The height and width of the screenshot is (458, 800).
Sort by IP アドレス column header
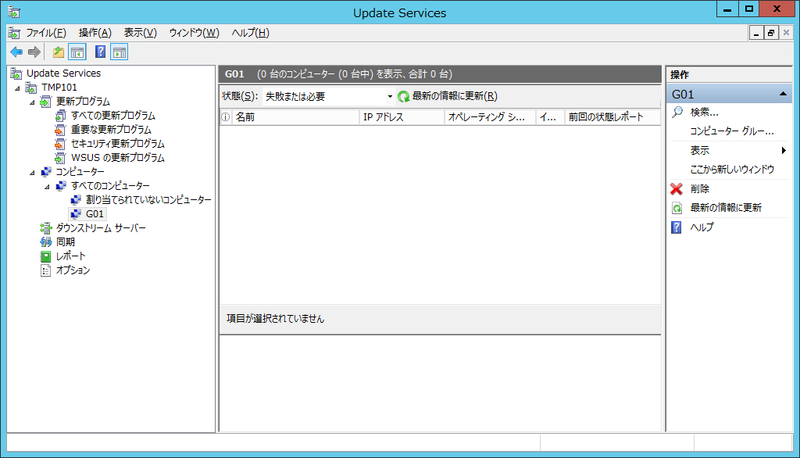pyautogui.click(x=402, y=117)
